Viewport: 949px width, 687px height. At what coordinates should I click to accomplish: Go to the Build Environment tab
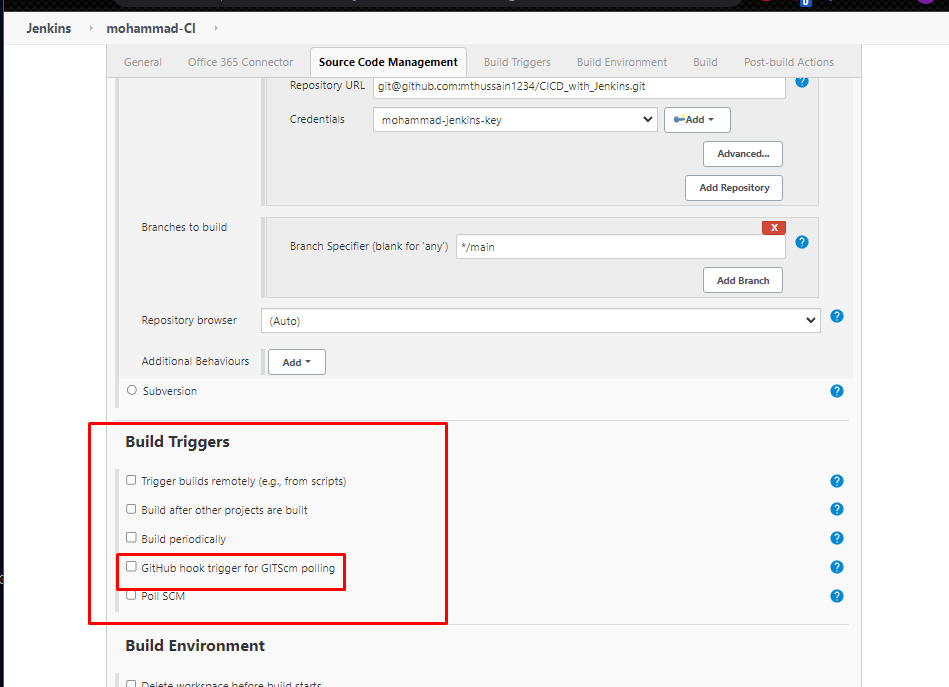pyautogui.click(x=622, y=62)
